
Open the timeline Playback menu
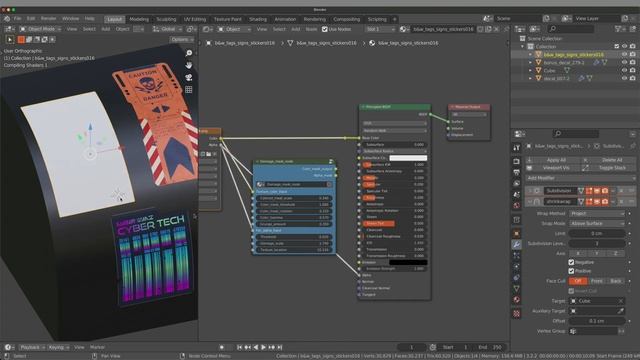(x=32, y=347)
